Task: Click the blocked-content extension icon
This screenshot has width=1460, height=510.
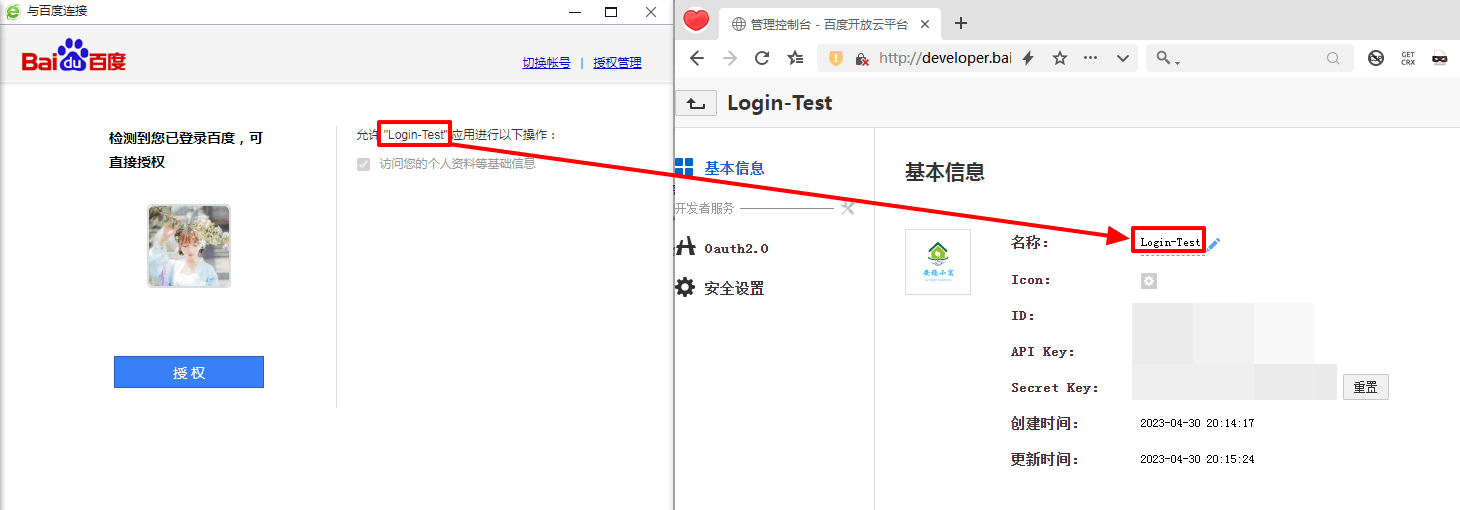Action: click(1376, 58)
